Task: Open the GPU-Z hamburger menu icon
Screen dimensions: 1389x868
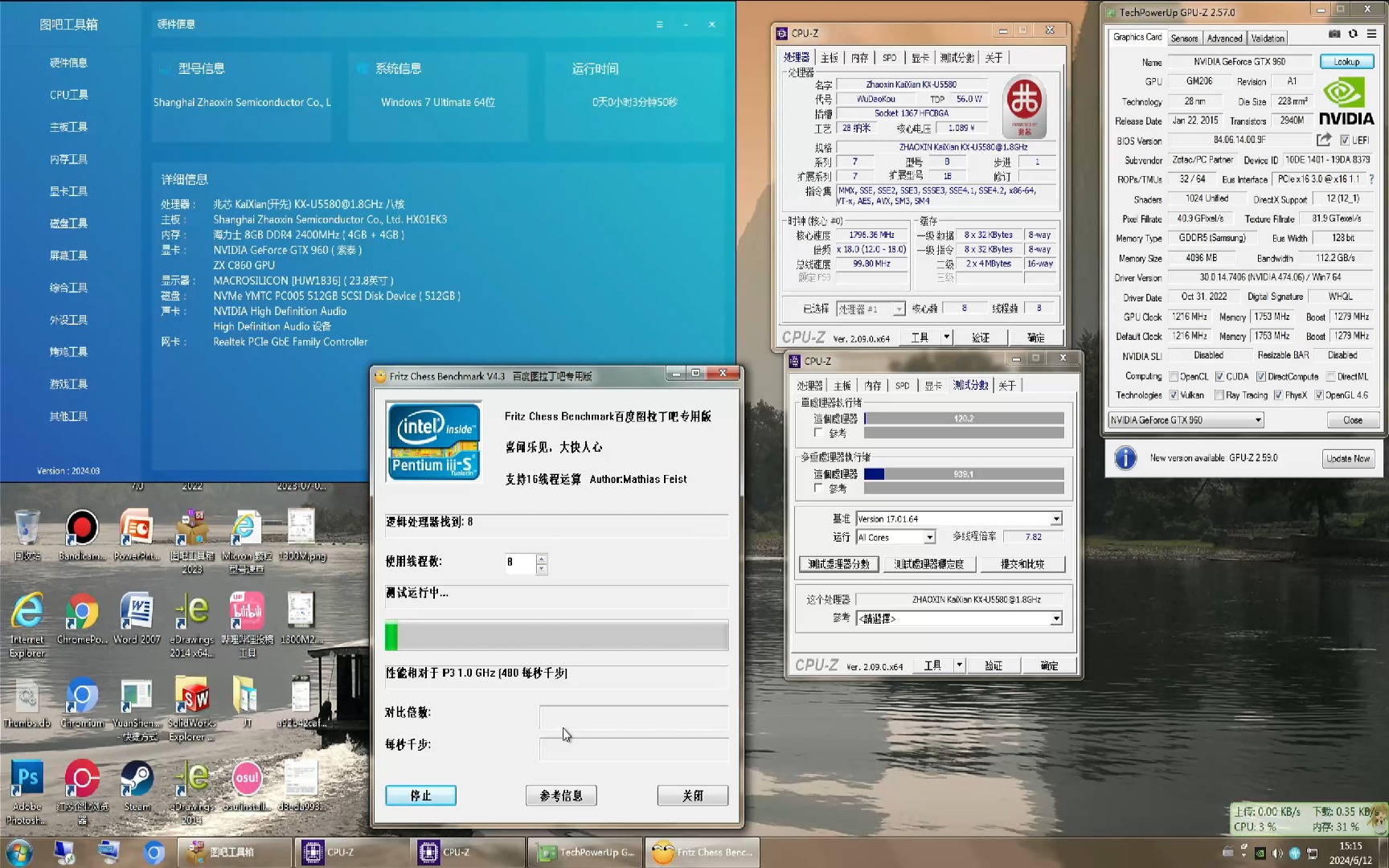Action: (1371, 34)
